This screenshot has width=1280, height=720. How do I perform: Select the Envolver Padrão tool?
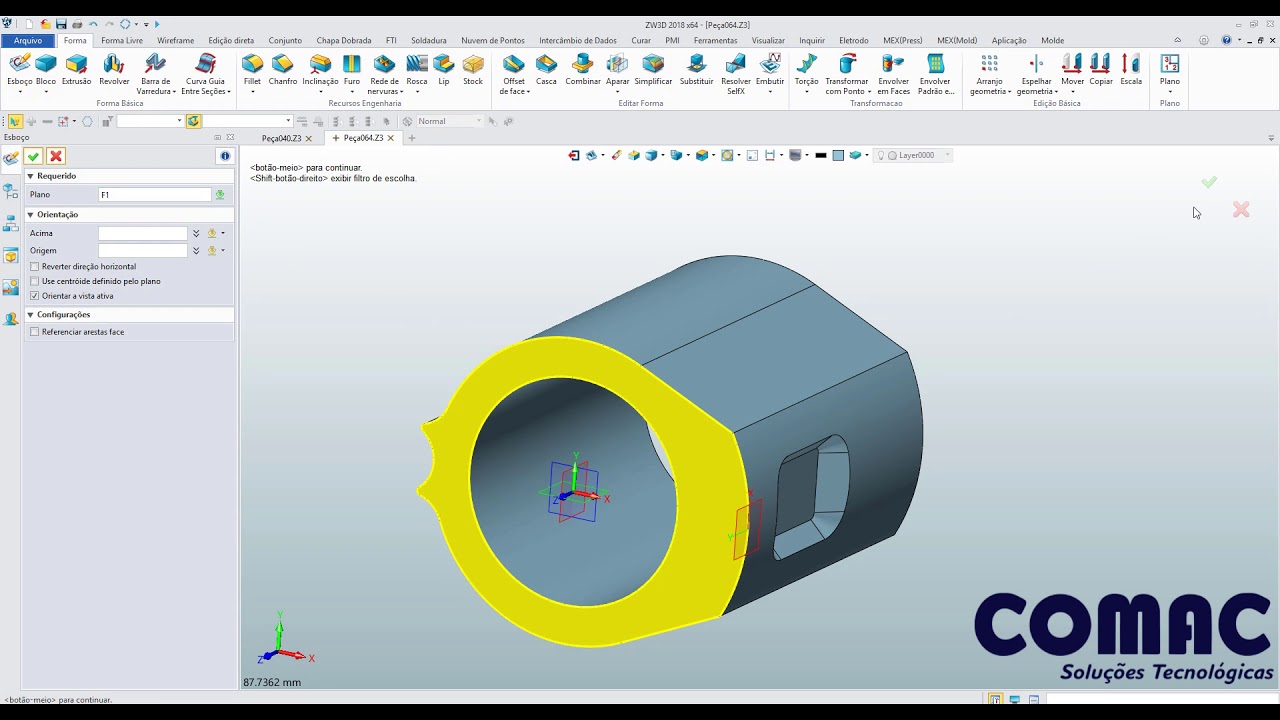pos(936,73)
